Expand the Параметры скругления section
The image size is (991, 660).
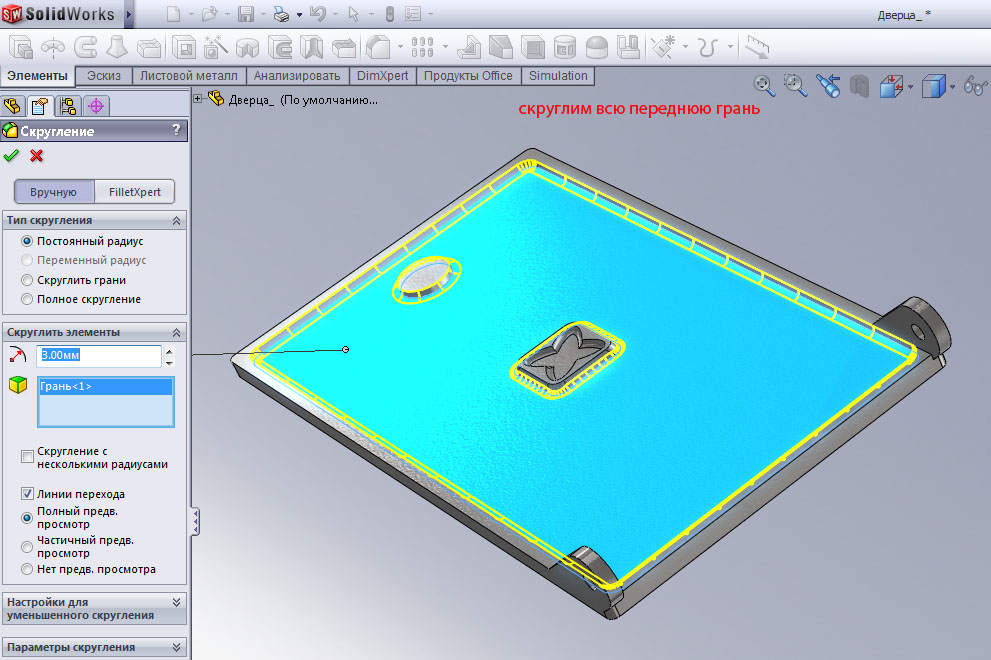pos(177,647)
